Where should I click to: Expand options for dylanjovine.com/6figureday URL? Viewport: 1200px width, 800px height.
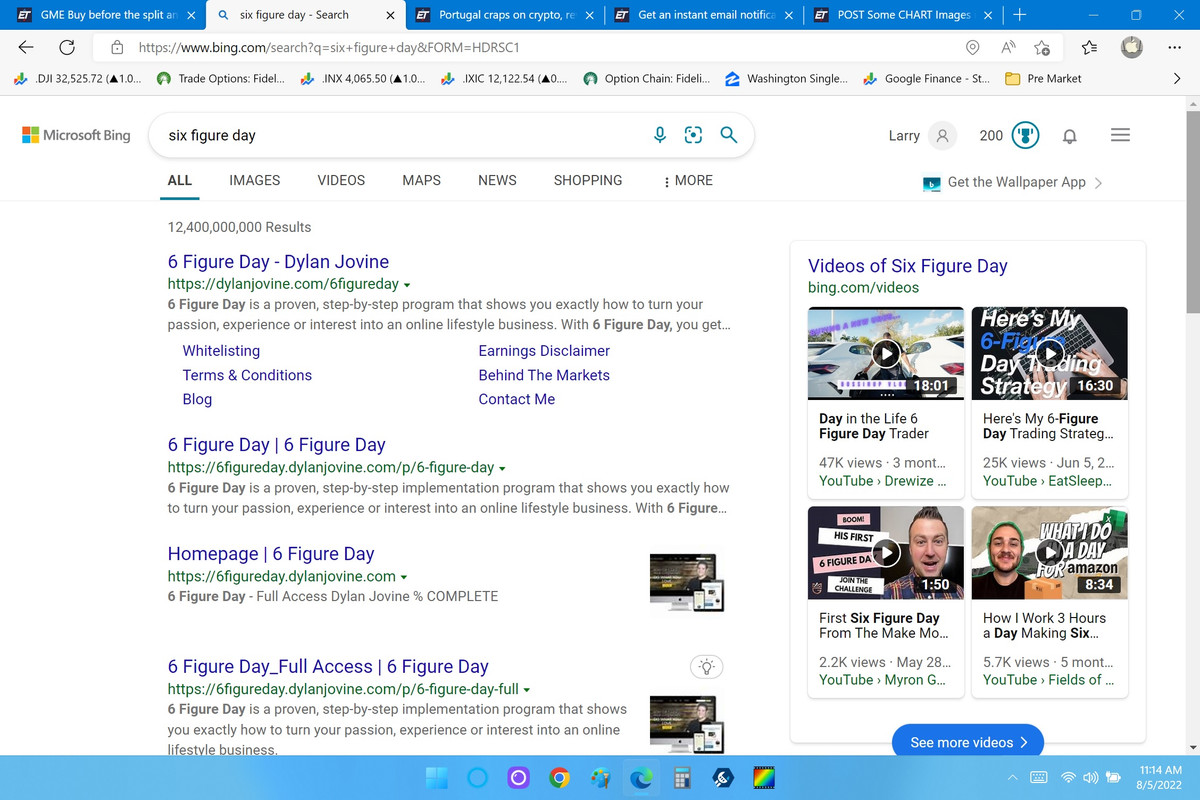(407, 285)
